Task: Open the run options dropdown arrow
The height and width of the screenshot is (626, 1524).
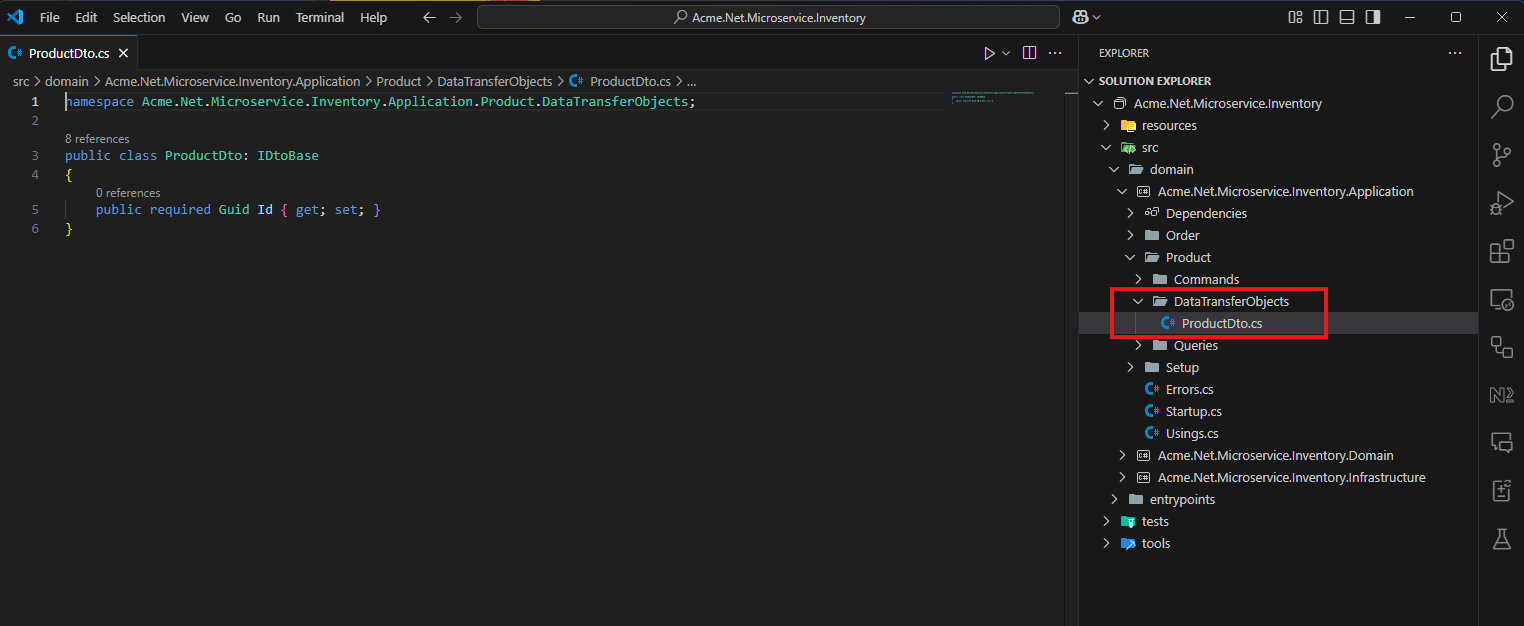Action: click(1006, 53)
